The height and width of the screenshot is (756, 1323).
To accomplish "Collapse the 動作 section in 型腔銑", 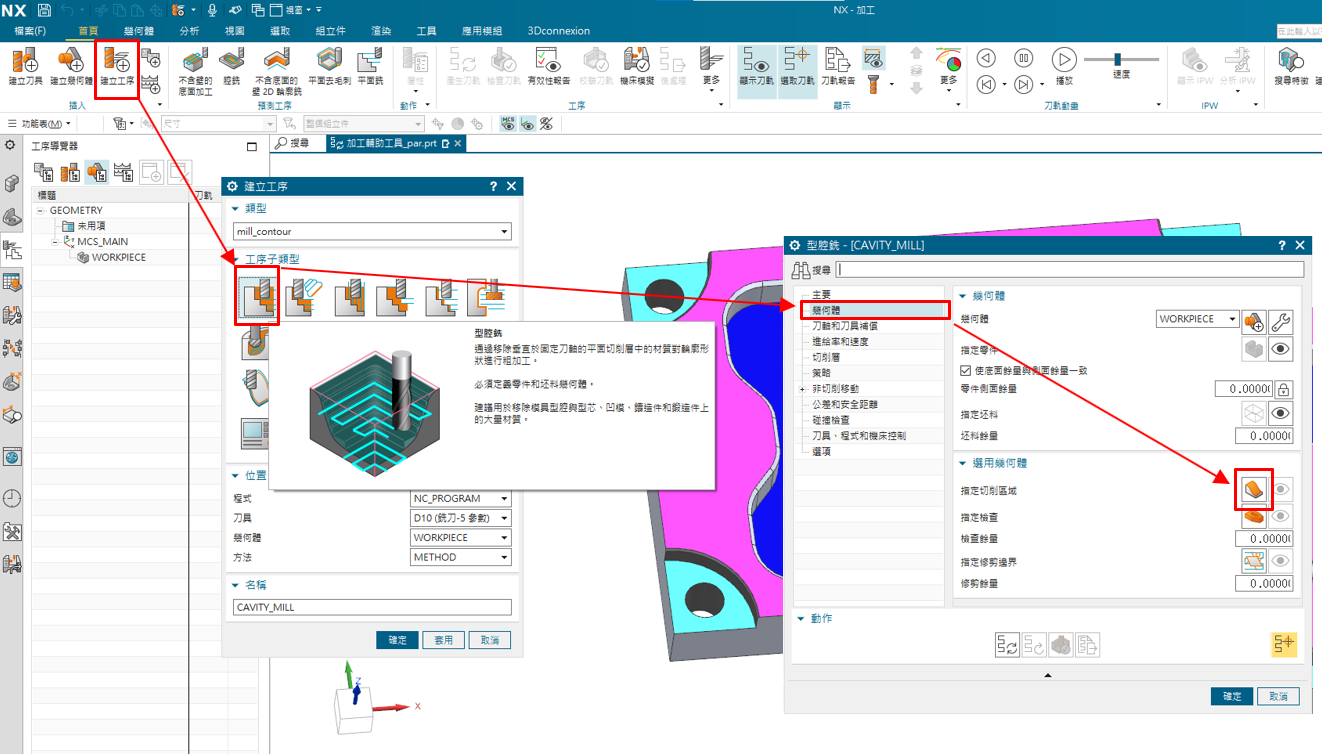I will click(800, 619).
